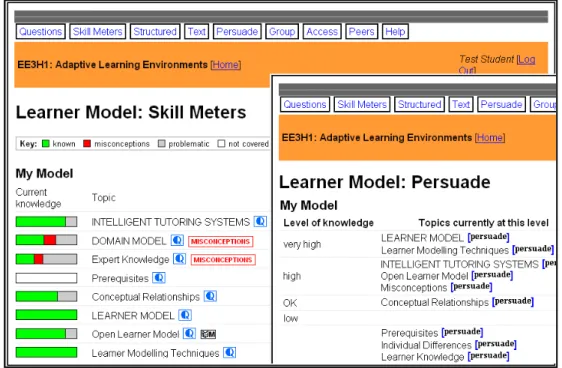Select Text tab in Persuade window

(x=461, y=104)
